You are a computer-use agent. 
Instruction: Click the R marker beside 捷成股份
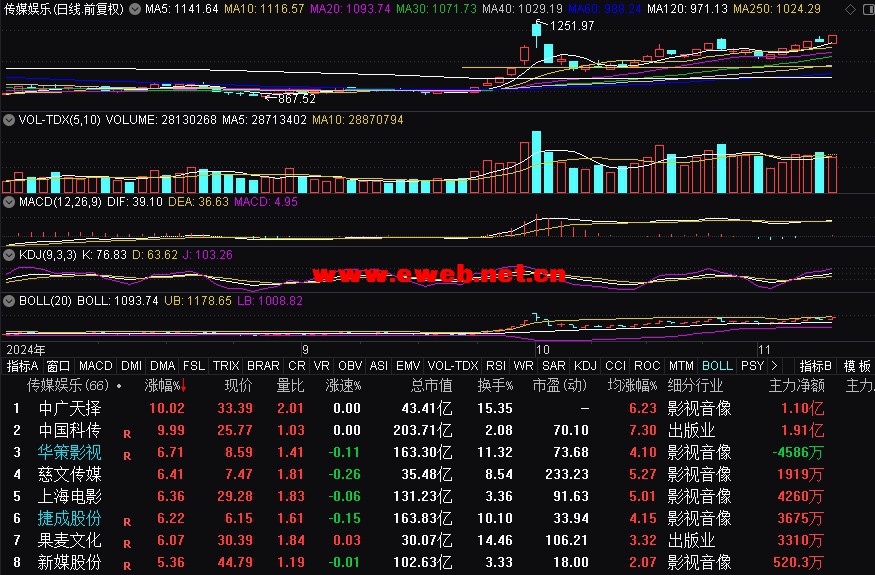pyautogui.click(x=127, y=521)
